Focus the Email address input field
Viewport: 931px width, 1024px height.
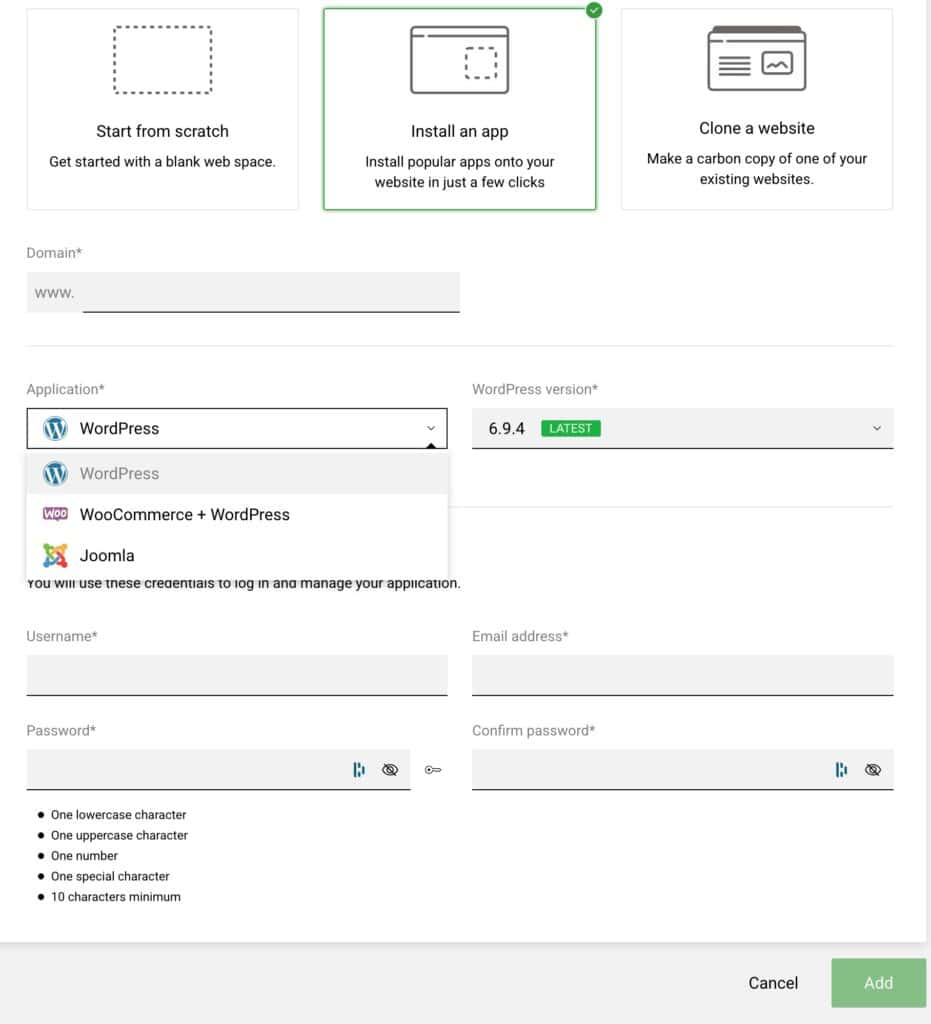pyautogui.click(x=682, y=675)
